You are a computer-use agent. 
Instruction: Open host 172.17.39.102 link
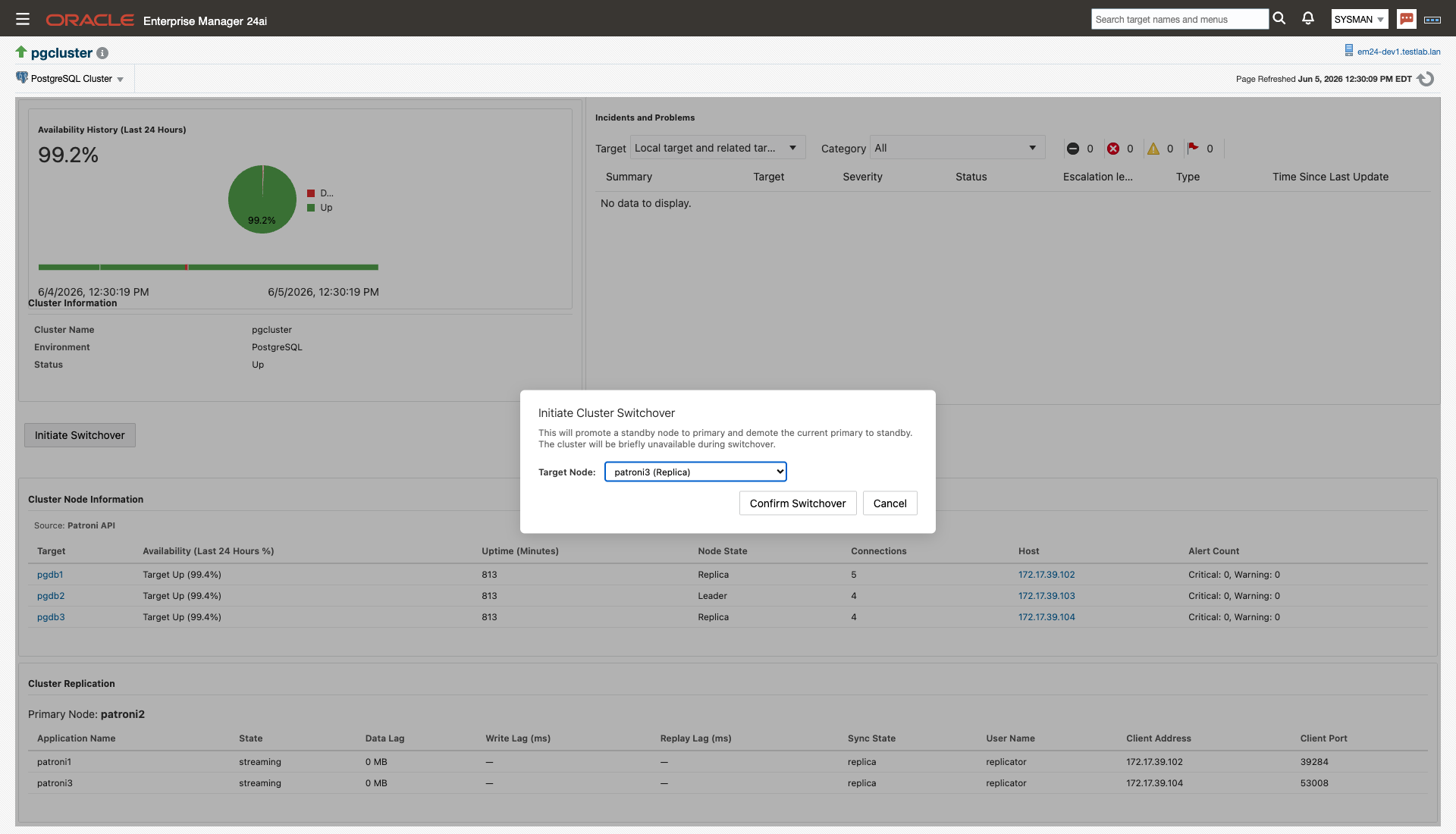pos(1046,575)
